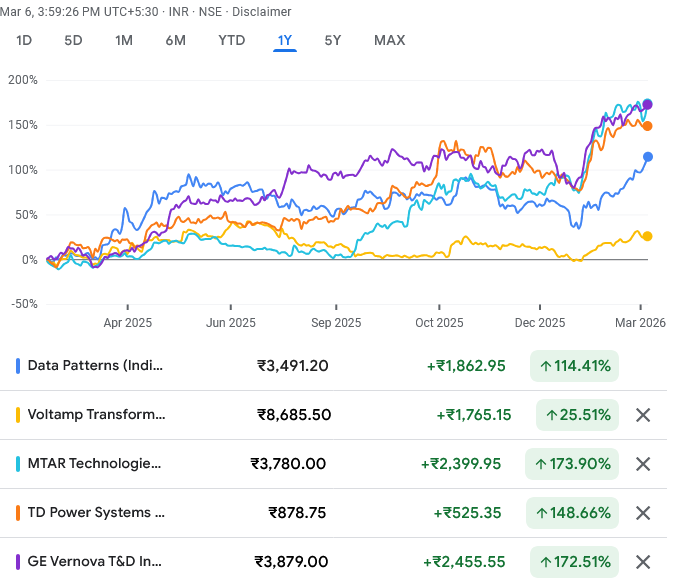This screenshot has height=583, width=675.
Task: Click the 148.66% change badge
Action: coord(572,513)
